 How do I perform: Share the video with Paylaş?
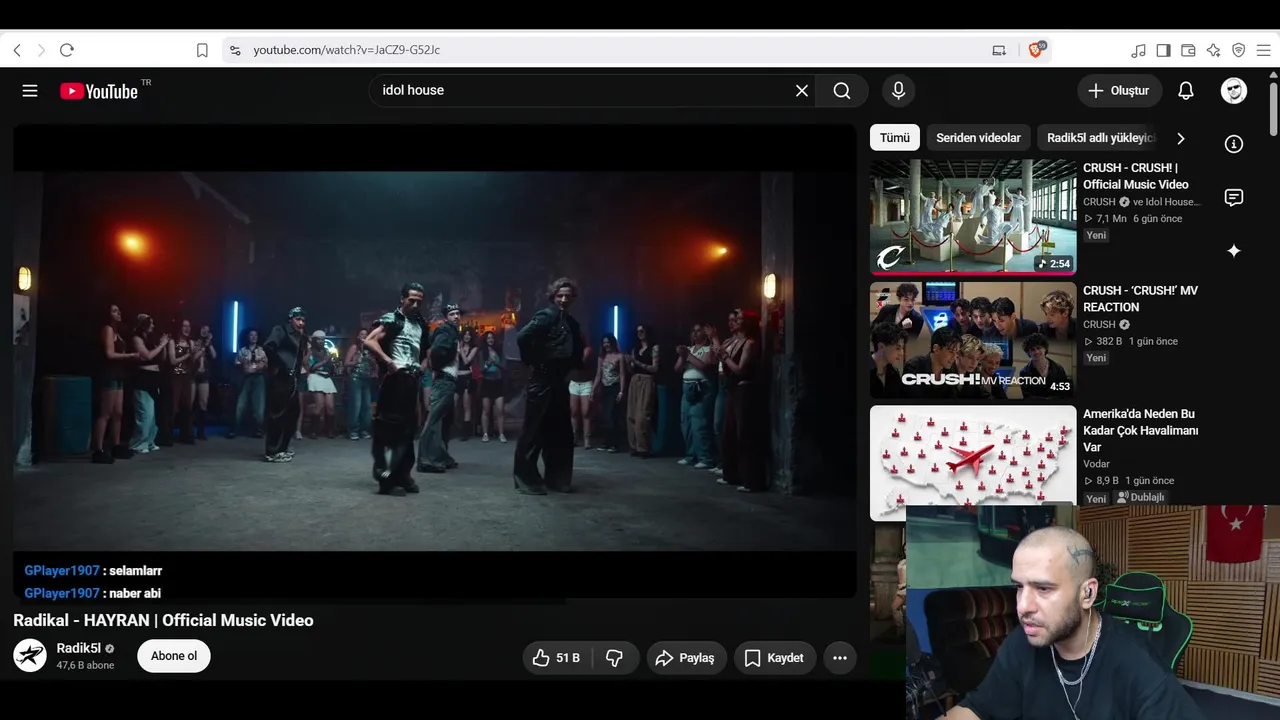pos(686,658)
